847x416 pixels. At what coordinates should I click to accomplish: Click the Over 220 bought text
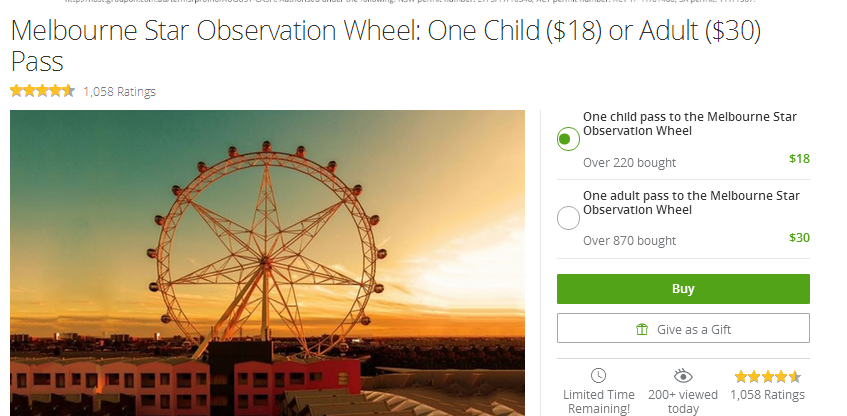click(x=629, y=163)
